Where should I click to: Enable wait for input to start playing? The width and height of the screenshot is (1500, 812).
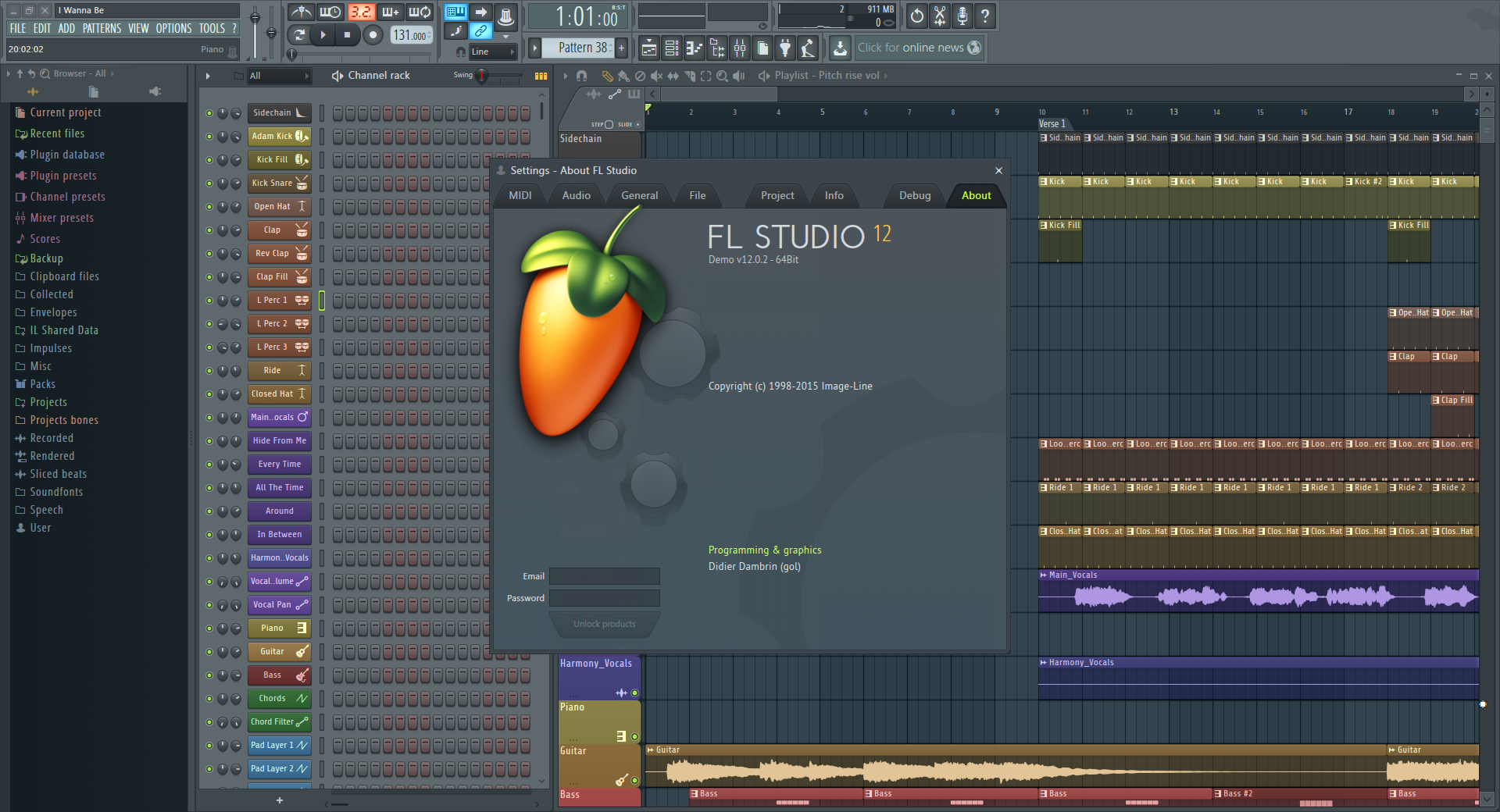click(330, 12)
